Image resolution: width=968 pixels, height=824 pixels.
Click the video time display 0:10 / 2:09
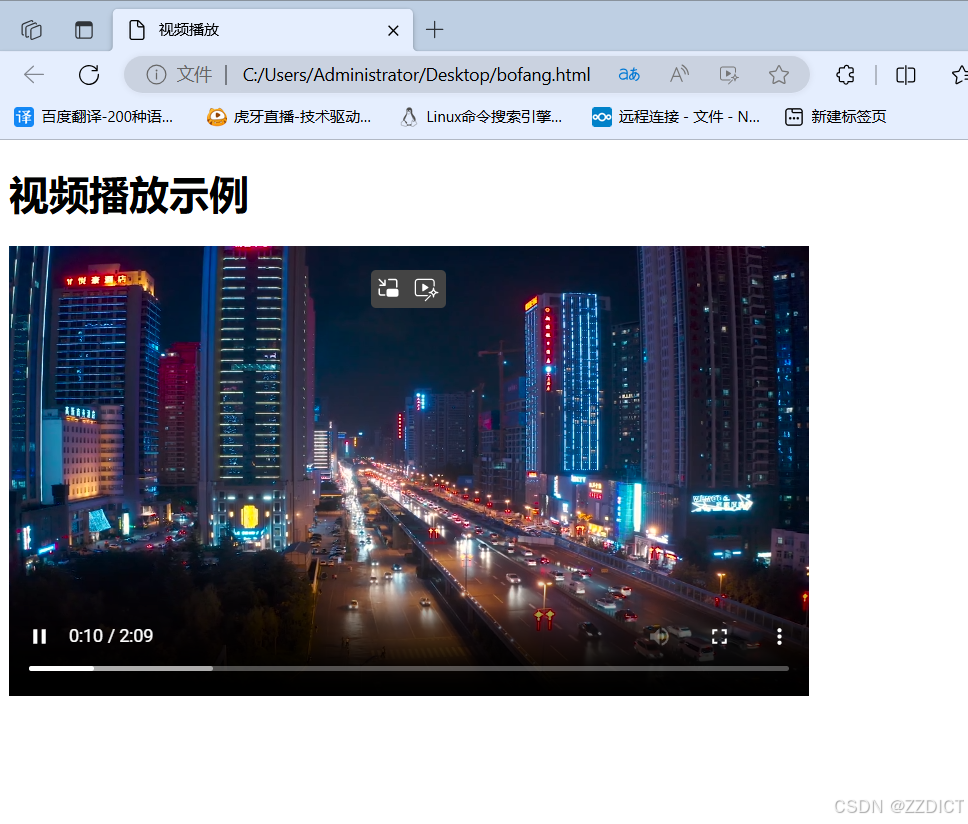(x=111, y=636)
